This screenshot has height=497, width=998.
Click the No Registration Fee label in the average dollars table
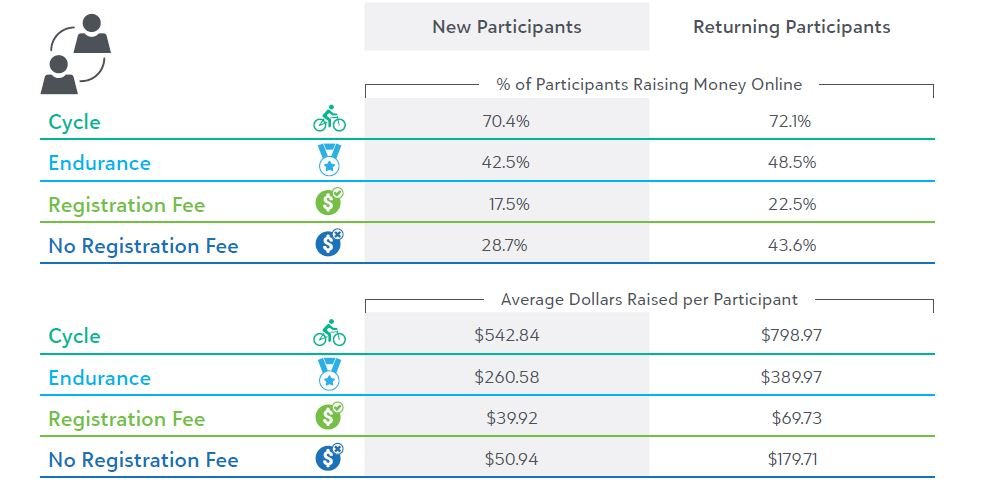(x=143, y=460)
